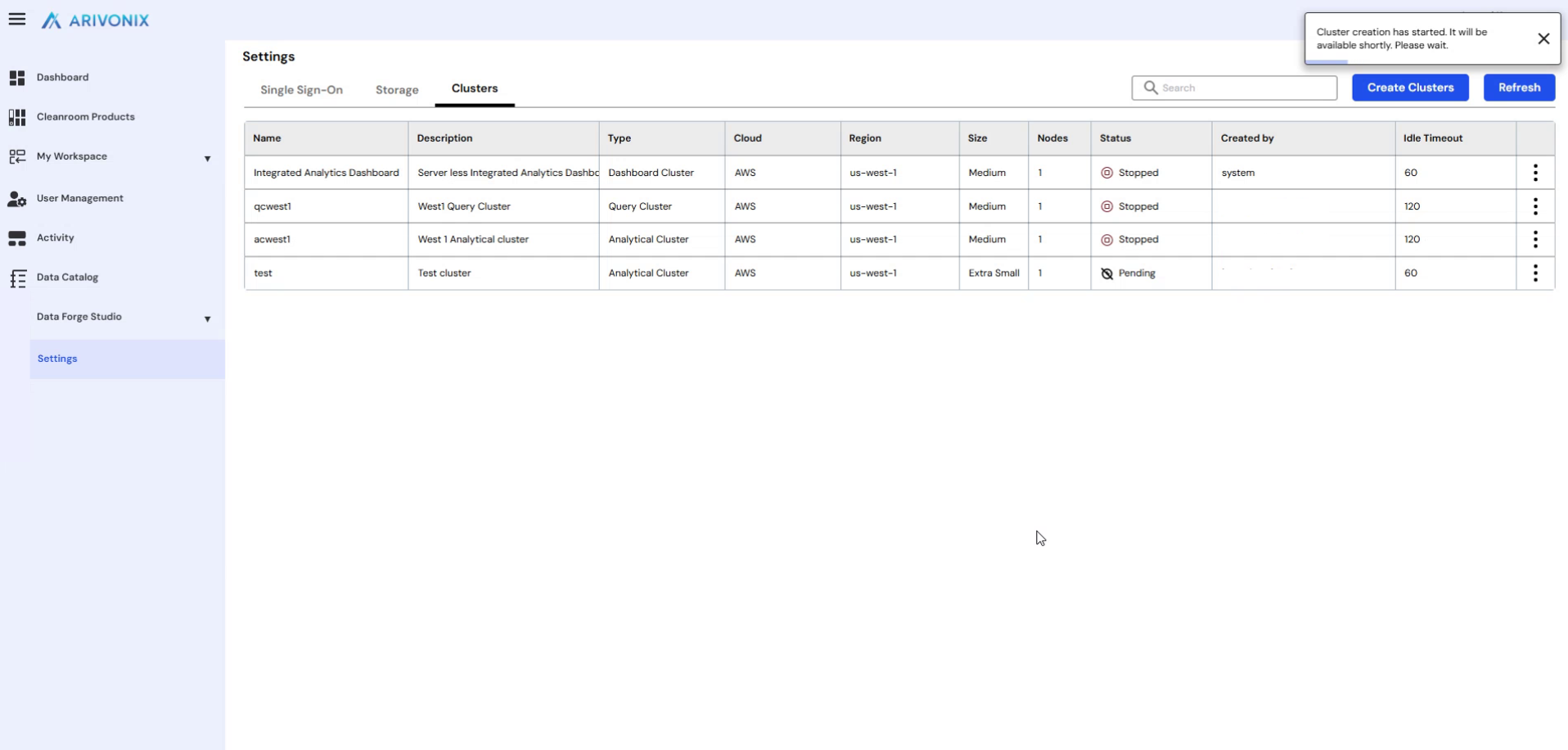
Task: Expand the Data Forge Studio arrow
Action: [x=207, y=319]
